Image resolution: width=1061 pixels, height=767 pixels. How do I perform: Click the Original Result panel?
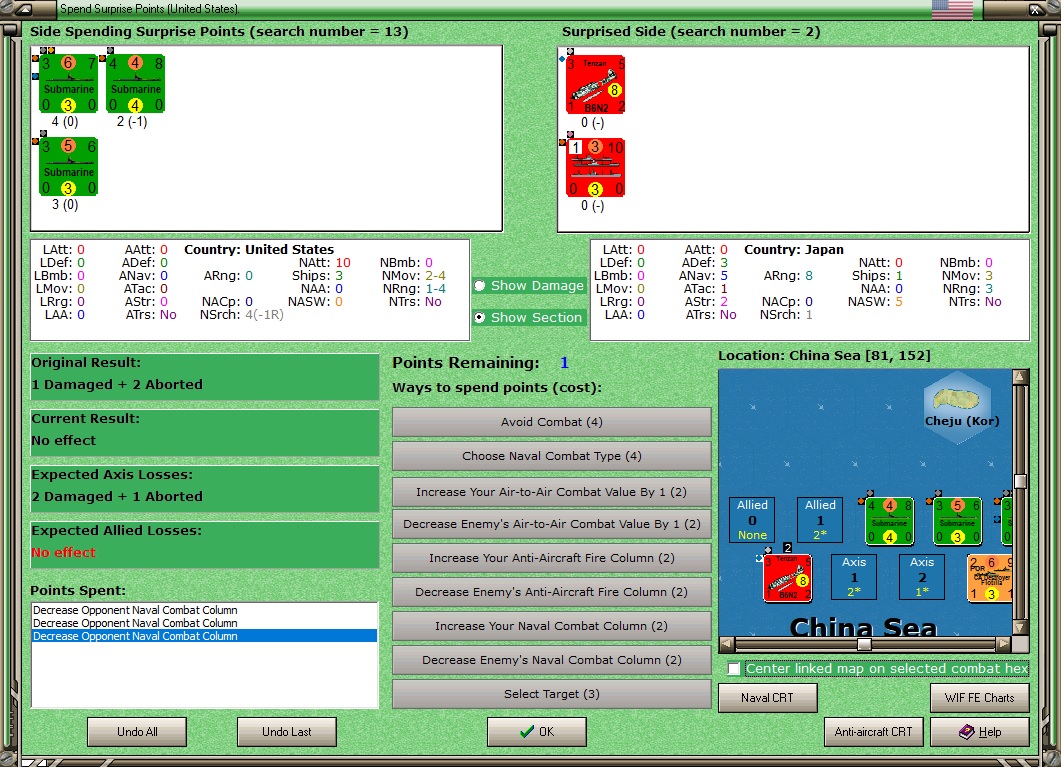pyautogui.click(x=204, y=376)
